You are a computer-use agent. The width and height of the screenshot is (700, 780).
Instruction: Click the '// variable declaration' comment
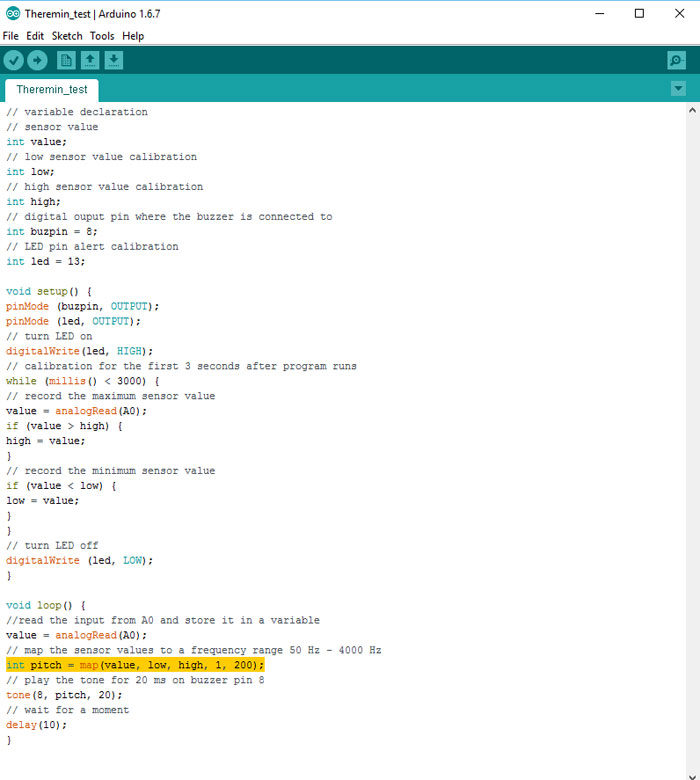(77, 112)
